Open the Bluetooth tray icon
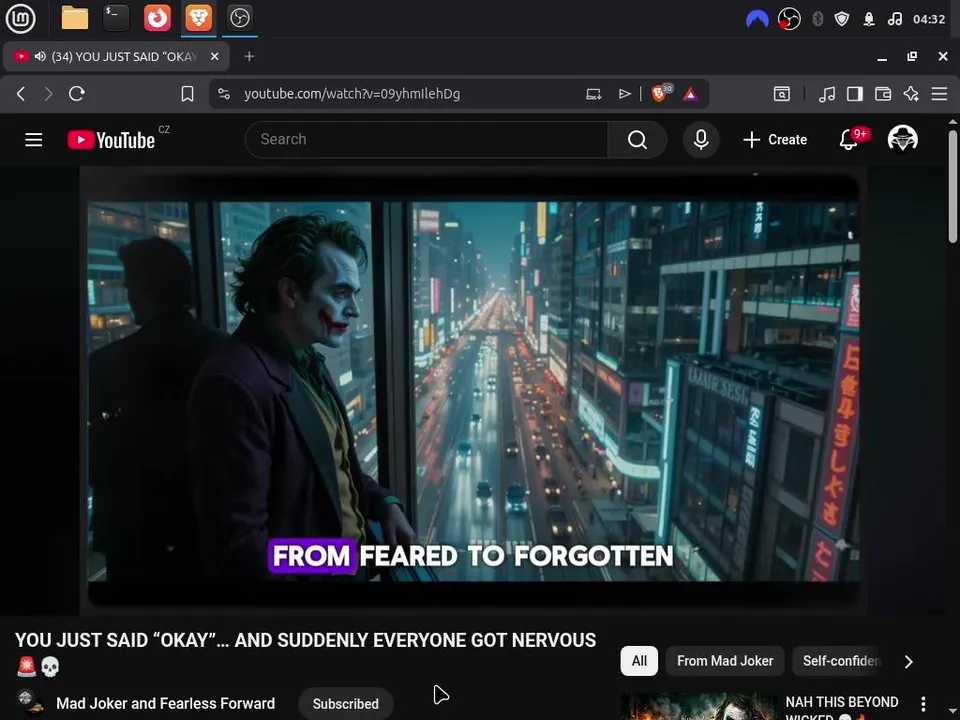The height and width of the screenshot is (720, 960). pyautogui.click(x=817, y=19)
